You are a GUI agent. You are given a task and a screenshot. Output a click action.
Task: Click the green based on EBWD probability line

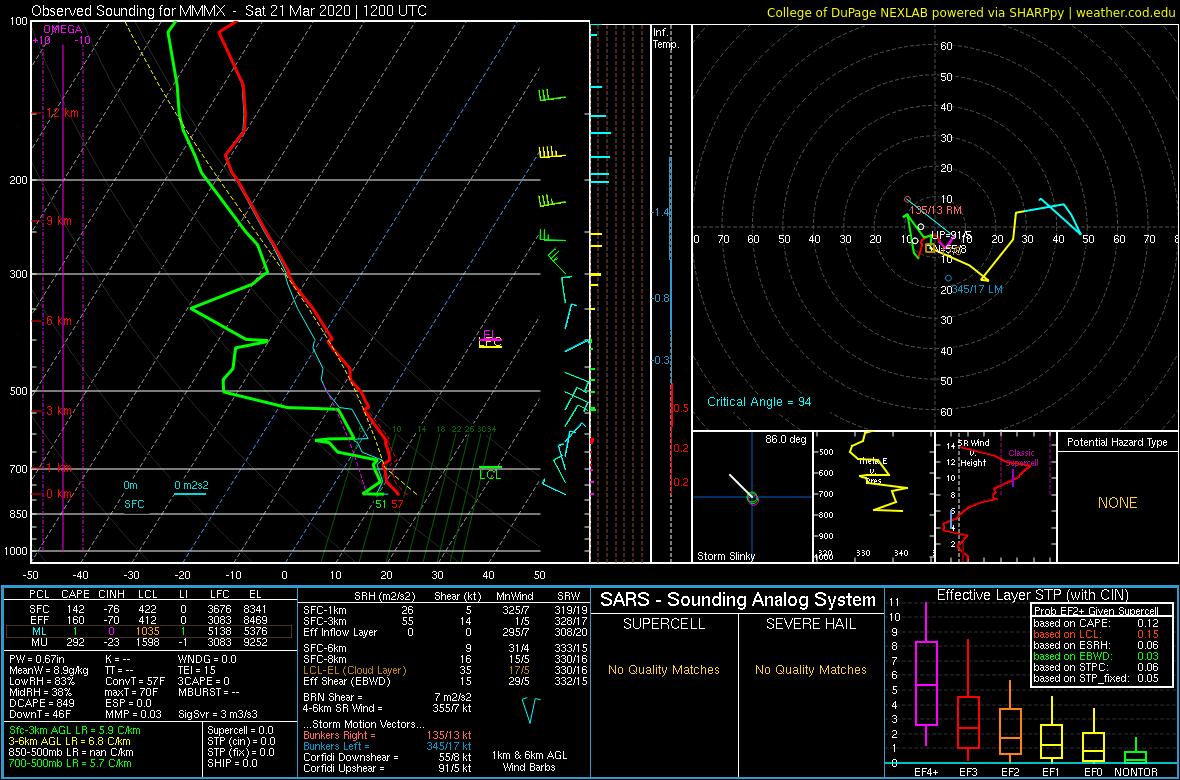coord(1097,657)
